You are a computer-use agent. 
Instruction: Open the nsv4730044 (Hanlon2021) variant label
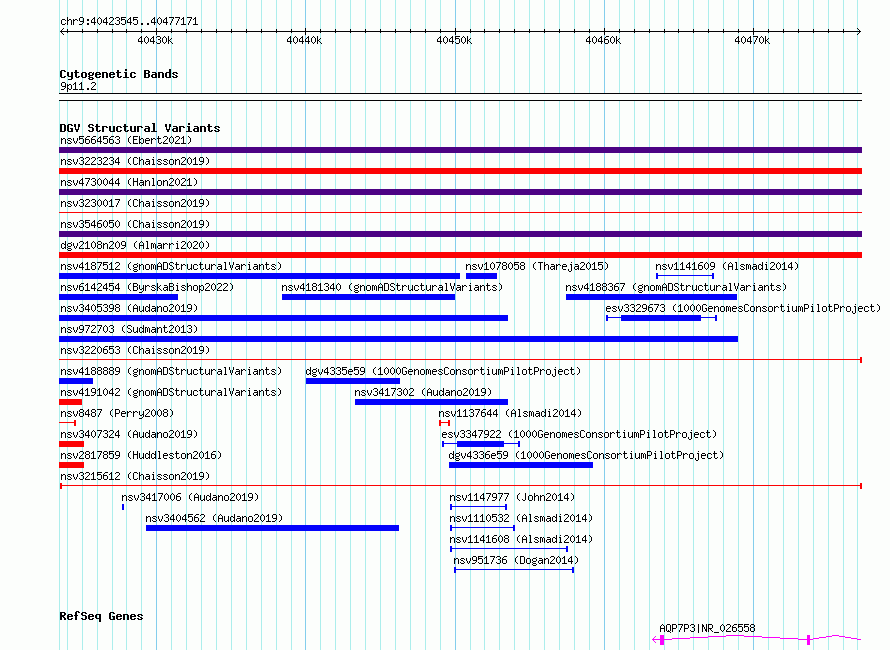129,182
